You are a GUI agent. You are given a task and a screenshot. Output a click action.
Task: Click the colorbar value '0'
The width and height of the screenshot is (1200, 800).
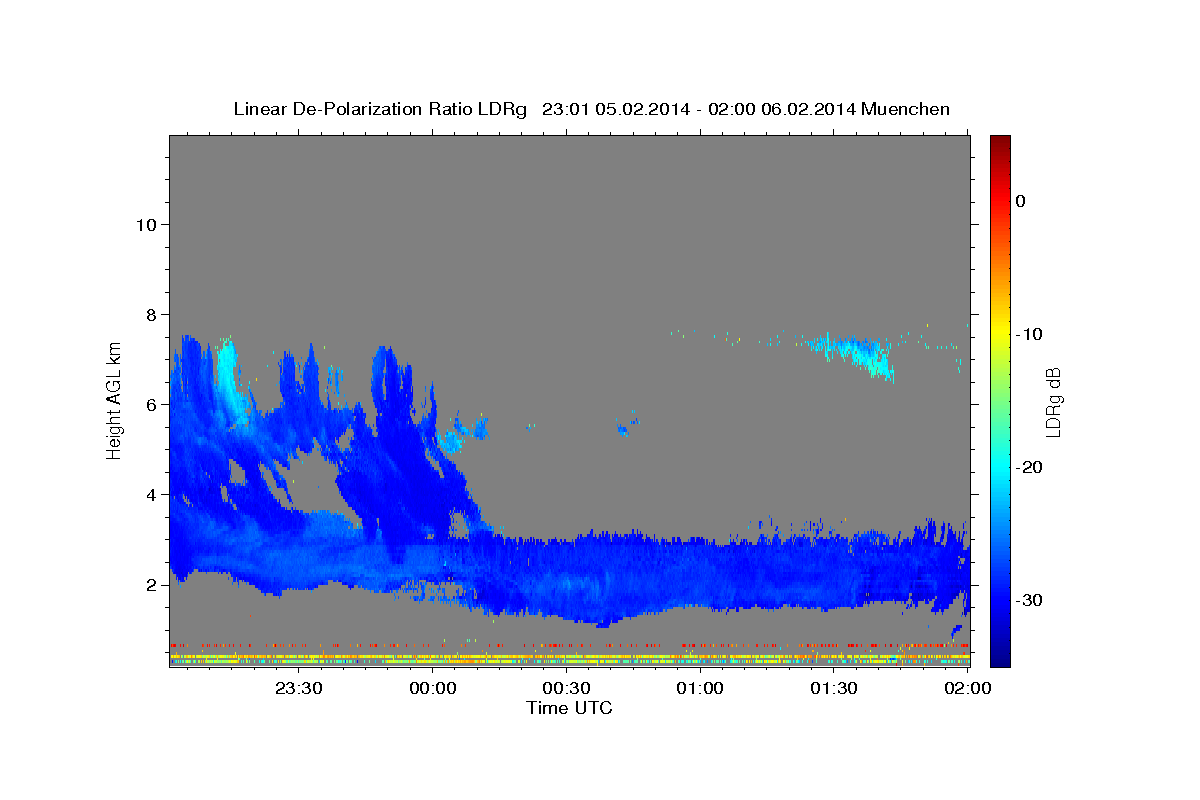click(1020, 201)
